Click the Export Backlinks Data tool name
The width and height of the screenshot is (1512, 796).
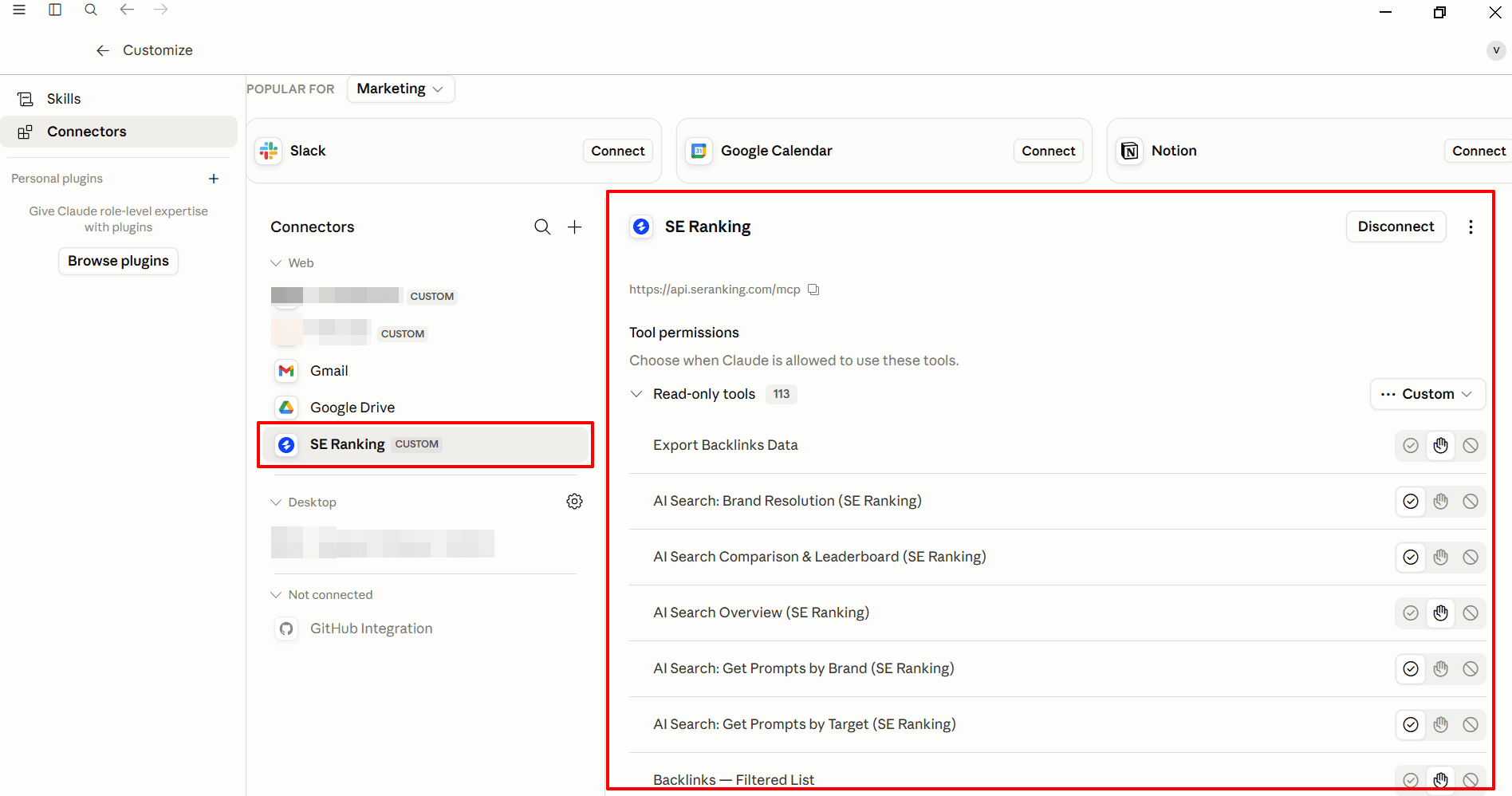point(726,445)
